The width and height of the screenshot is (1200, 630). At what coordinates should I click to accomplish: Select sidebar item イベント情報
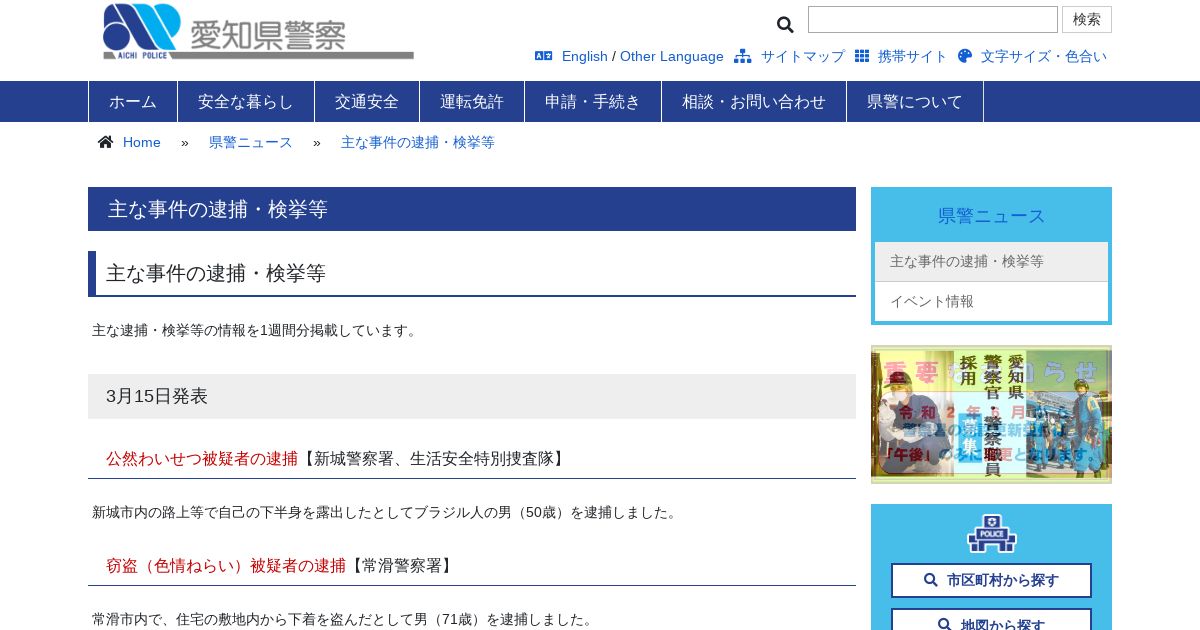click(x=991, y=302)
